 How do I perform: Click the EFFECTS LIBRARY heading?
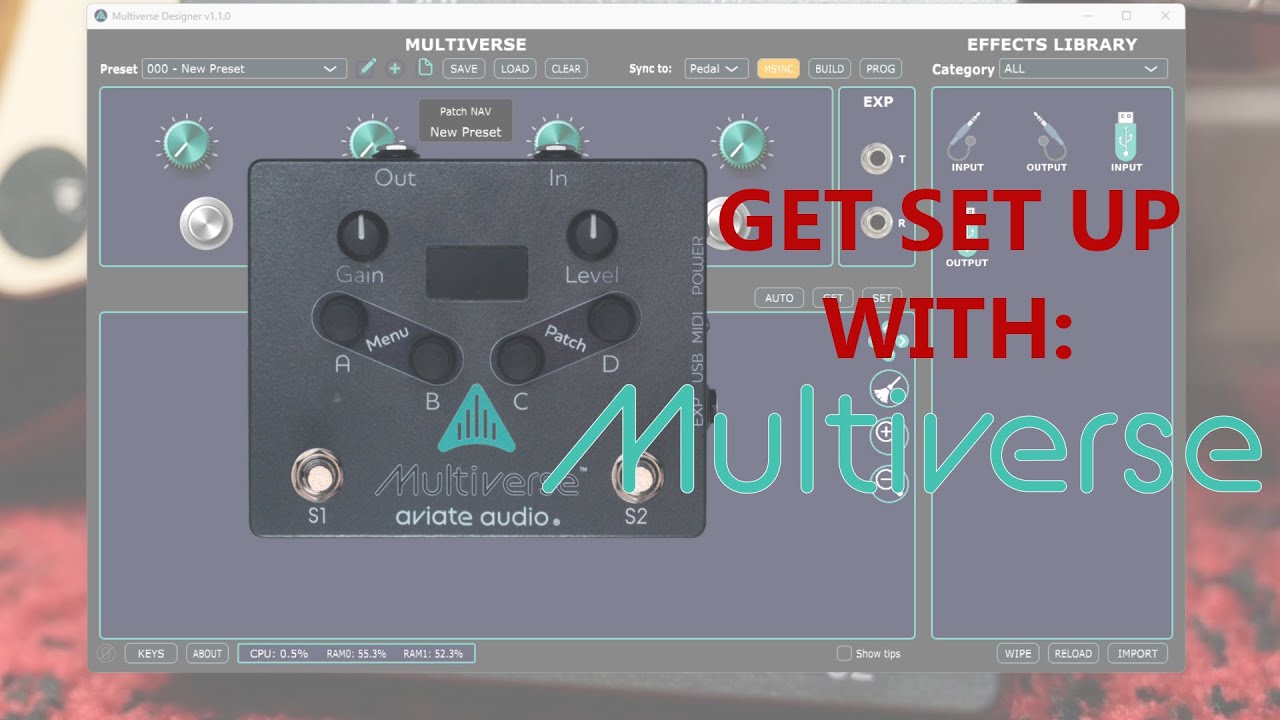pos(1052,44)
